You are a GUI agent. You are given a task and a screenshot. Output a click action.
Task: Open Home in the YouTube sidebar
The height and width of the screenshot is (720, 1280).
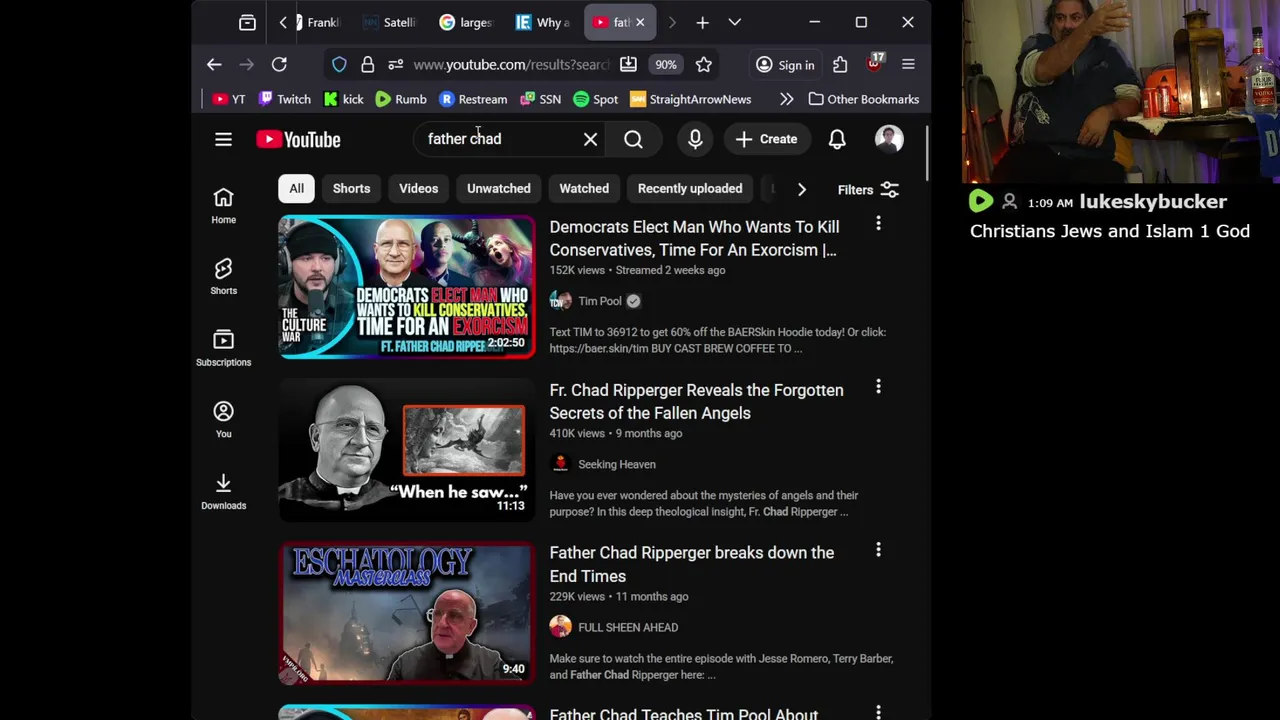pos(223,206)
